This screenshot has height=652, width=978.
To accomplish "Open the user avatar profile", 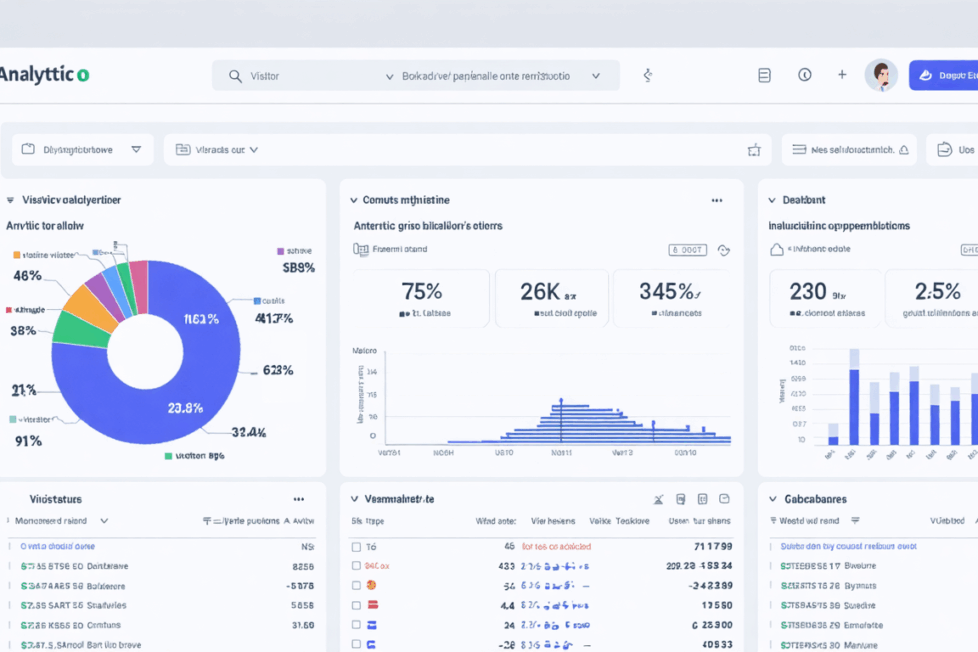I will pyautogui.click(x=881, y=75).
